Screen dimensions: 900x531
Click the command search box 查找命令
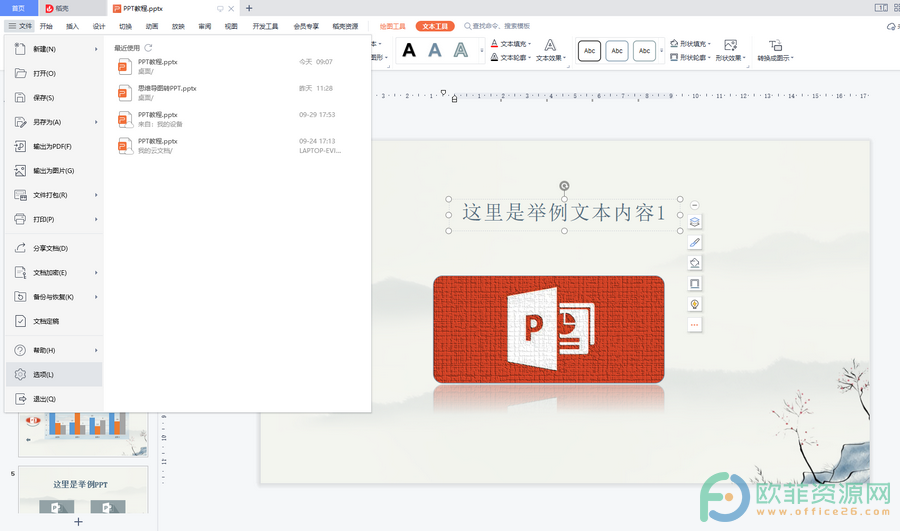pos(498,26)
